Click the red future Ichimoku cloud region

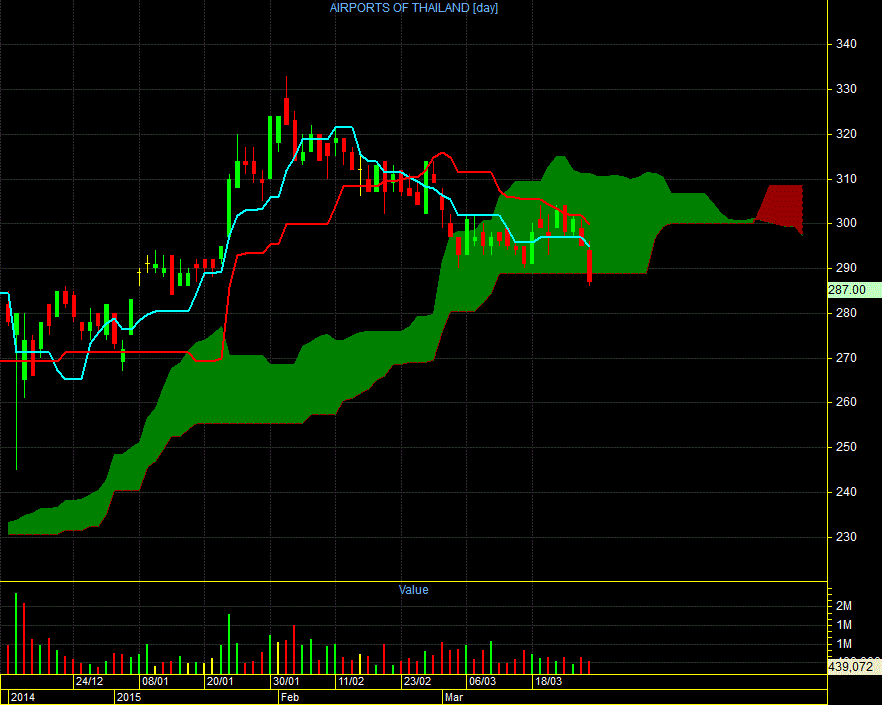pyautogui.click(x=783, y=205)
